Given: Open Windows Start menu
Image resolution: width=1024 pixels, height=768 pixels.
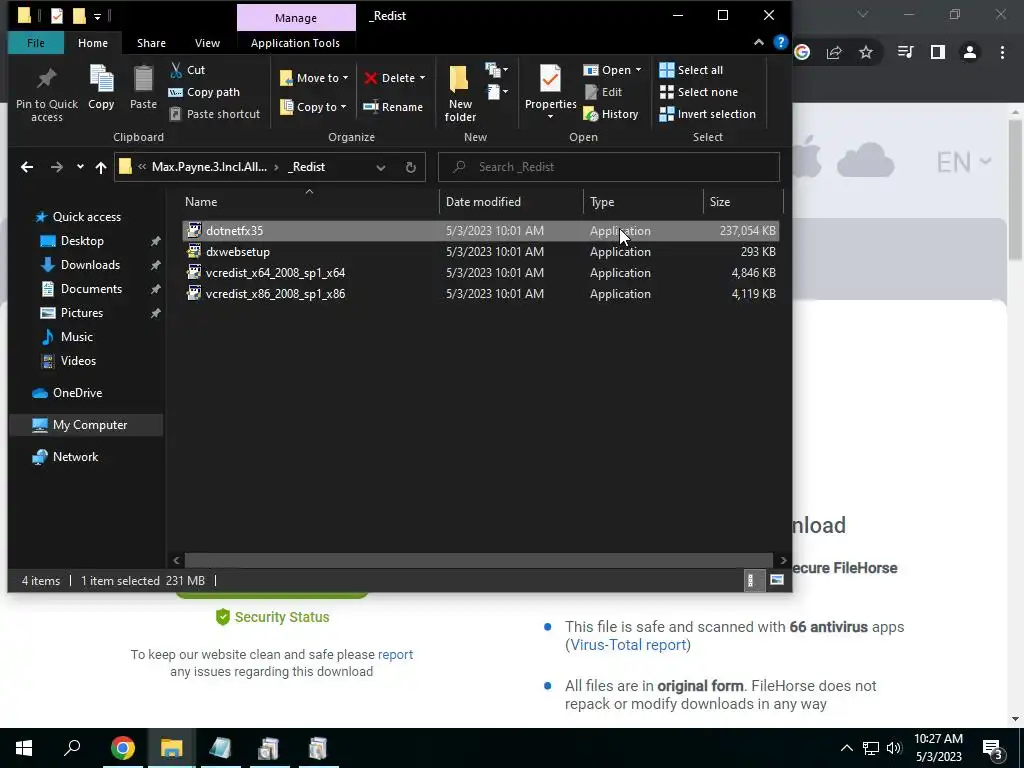Looking at the screenshot, I should pos(24,748).
